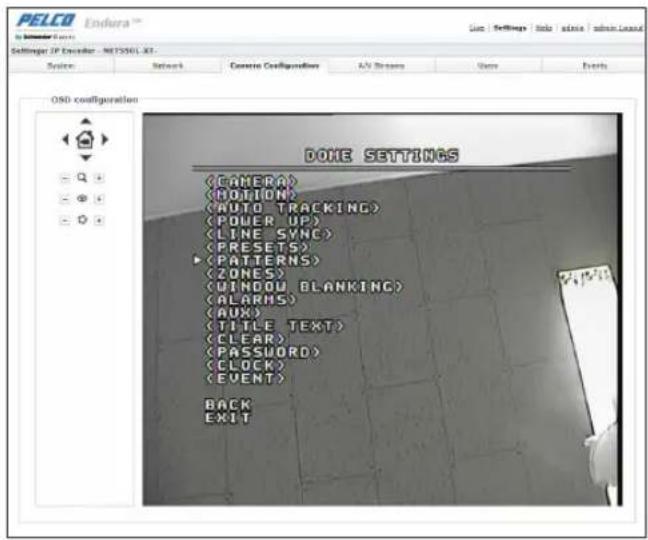Click PRESETS in the OSD menu
This screenshot has height=540, width=648.
pyautogui.click(x=257, y=247)
